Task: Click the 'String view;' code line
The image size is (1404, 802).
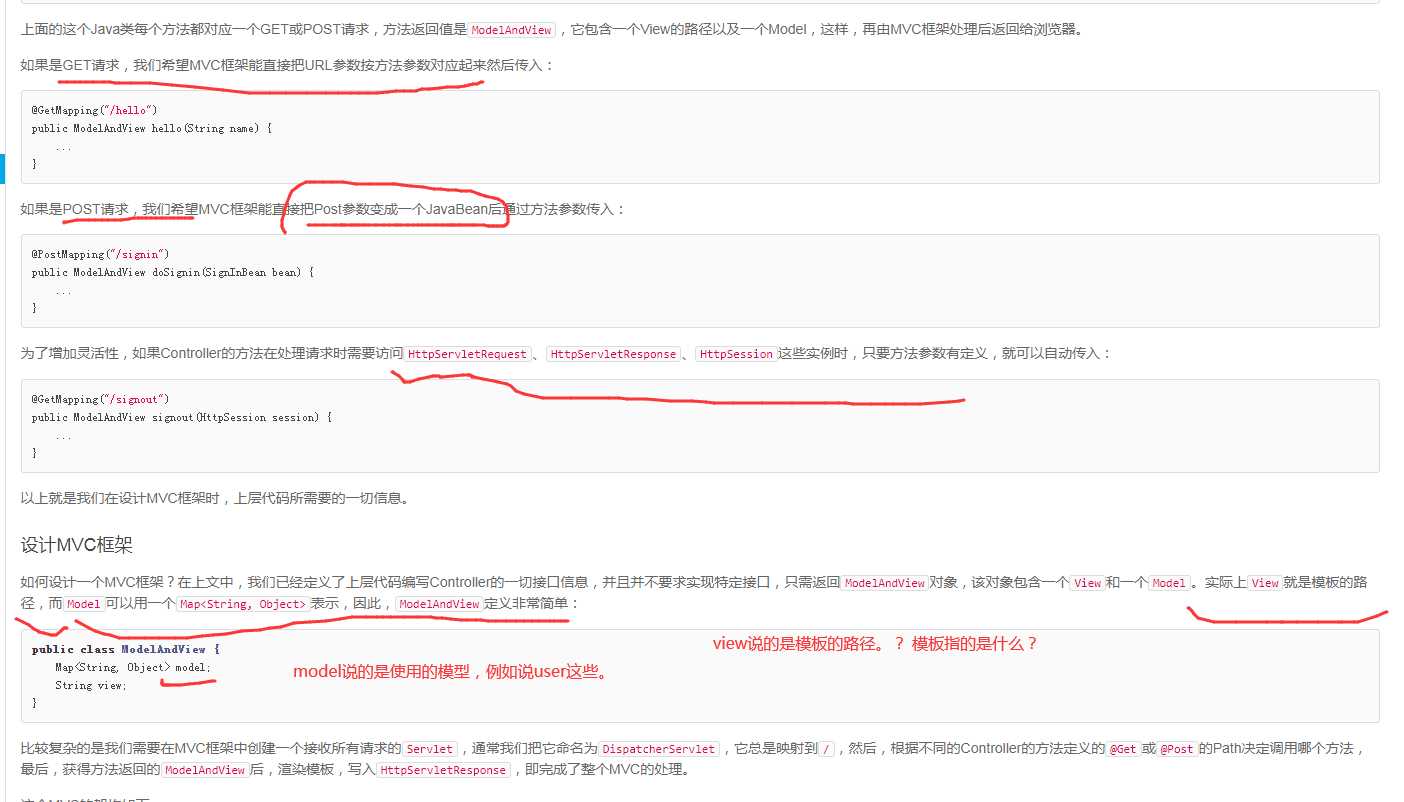Action: pos(91,686)
